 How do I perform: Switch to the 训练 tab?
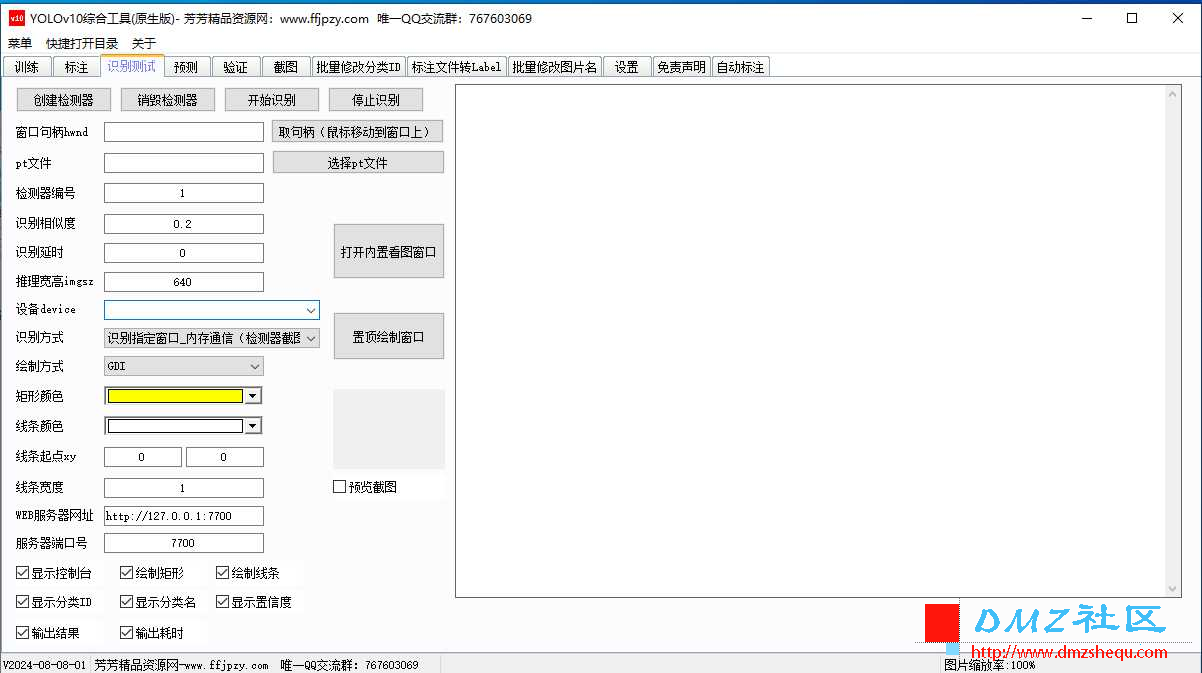27,67
